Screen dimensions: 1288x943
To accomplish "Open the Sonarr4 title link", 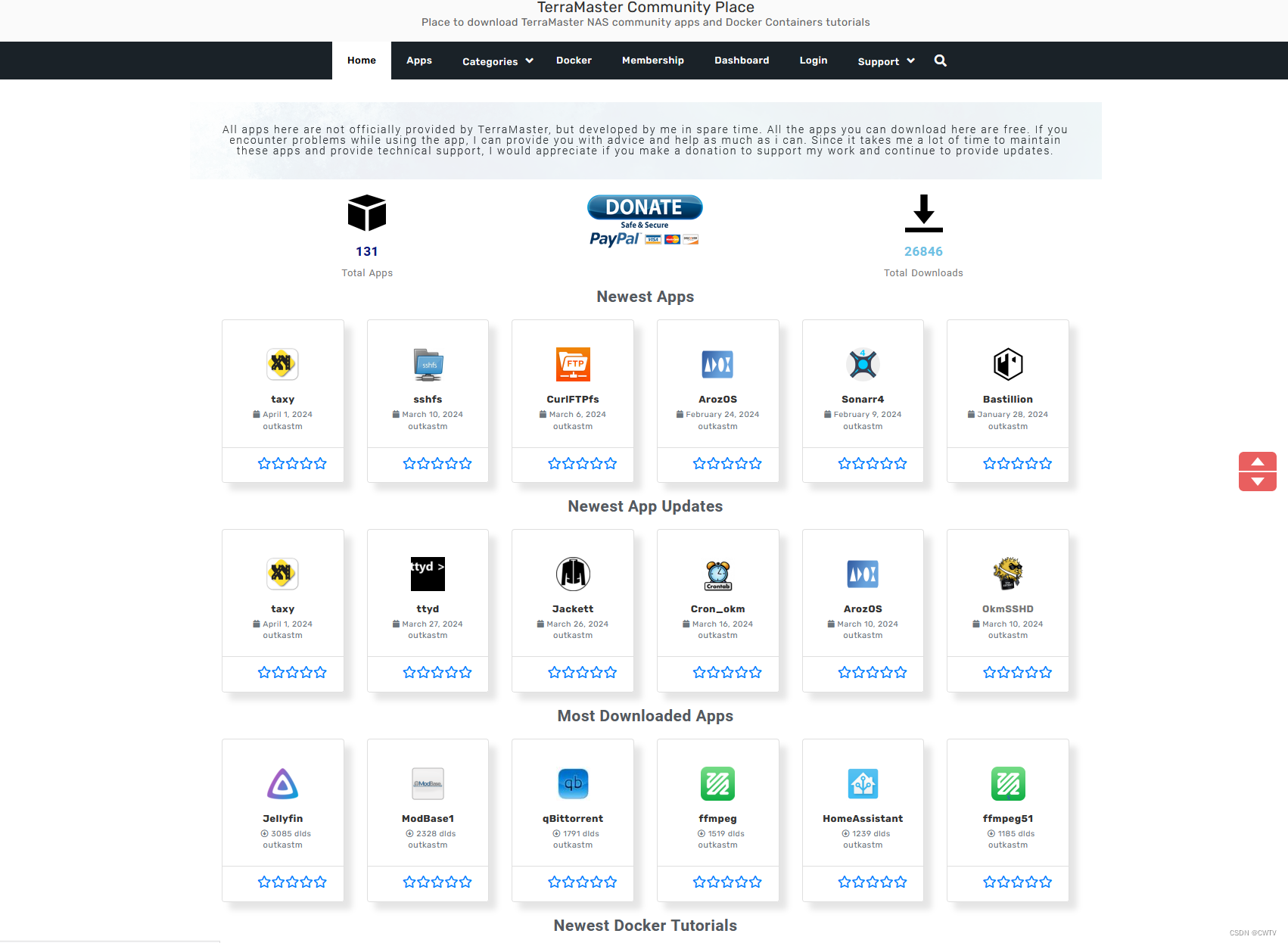I will coord(863,400).
